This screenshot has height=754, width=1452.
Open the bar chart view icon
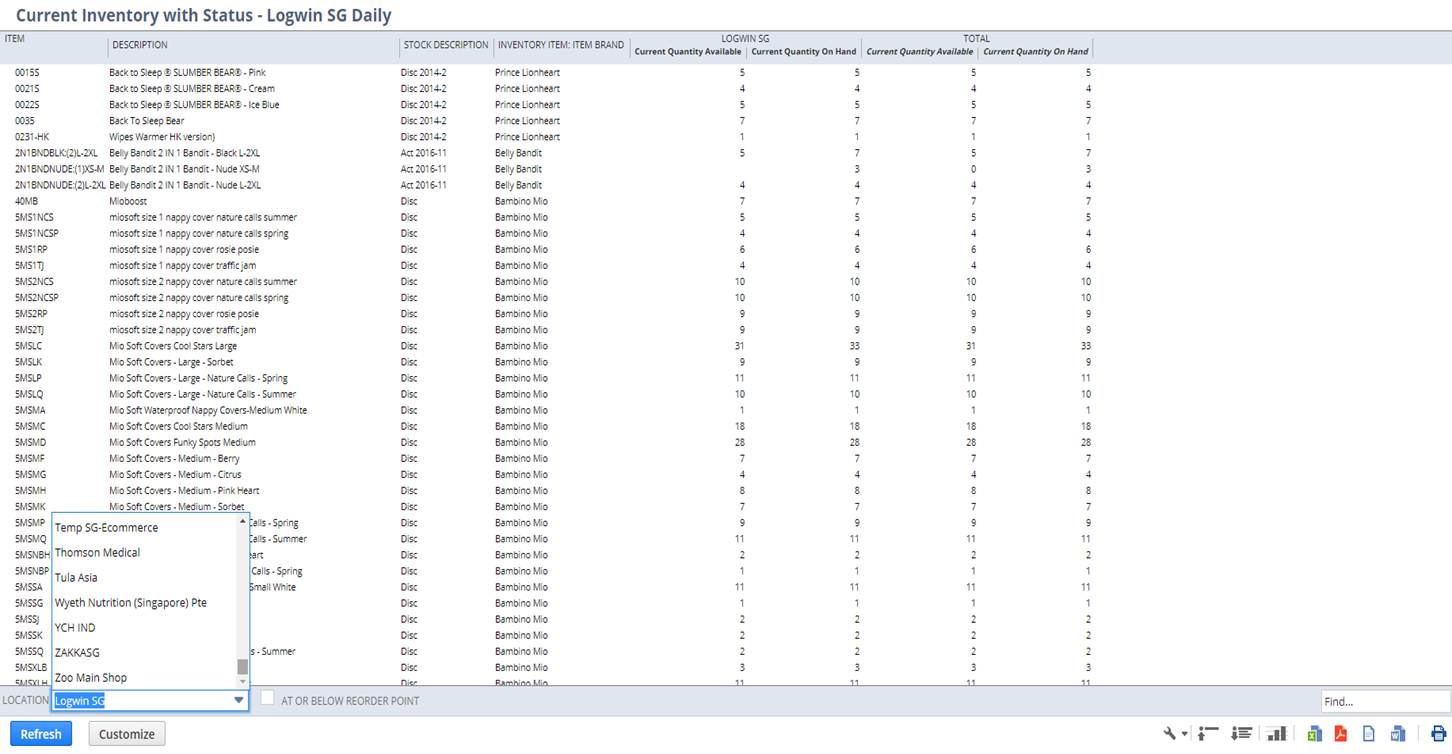(x=1276, y=734)
